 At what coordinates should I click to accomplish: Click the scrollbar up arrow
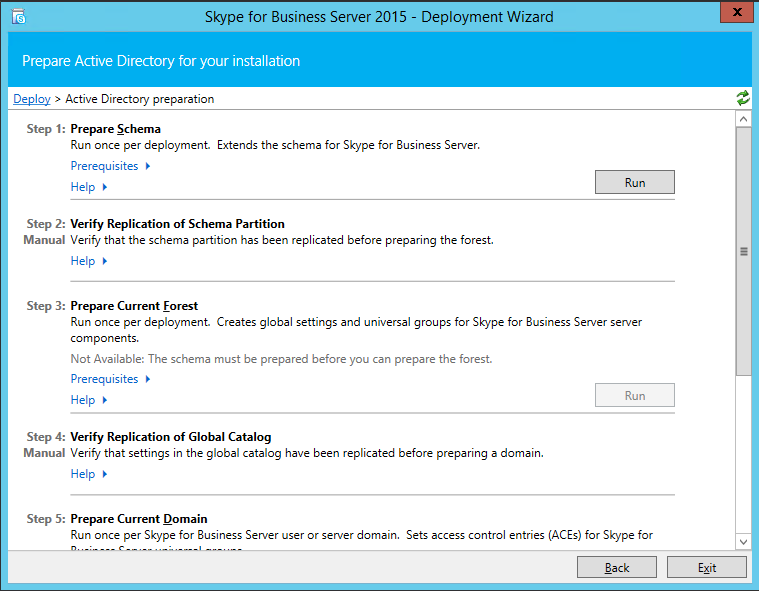[x=743, y=118]
